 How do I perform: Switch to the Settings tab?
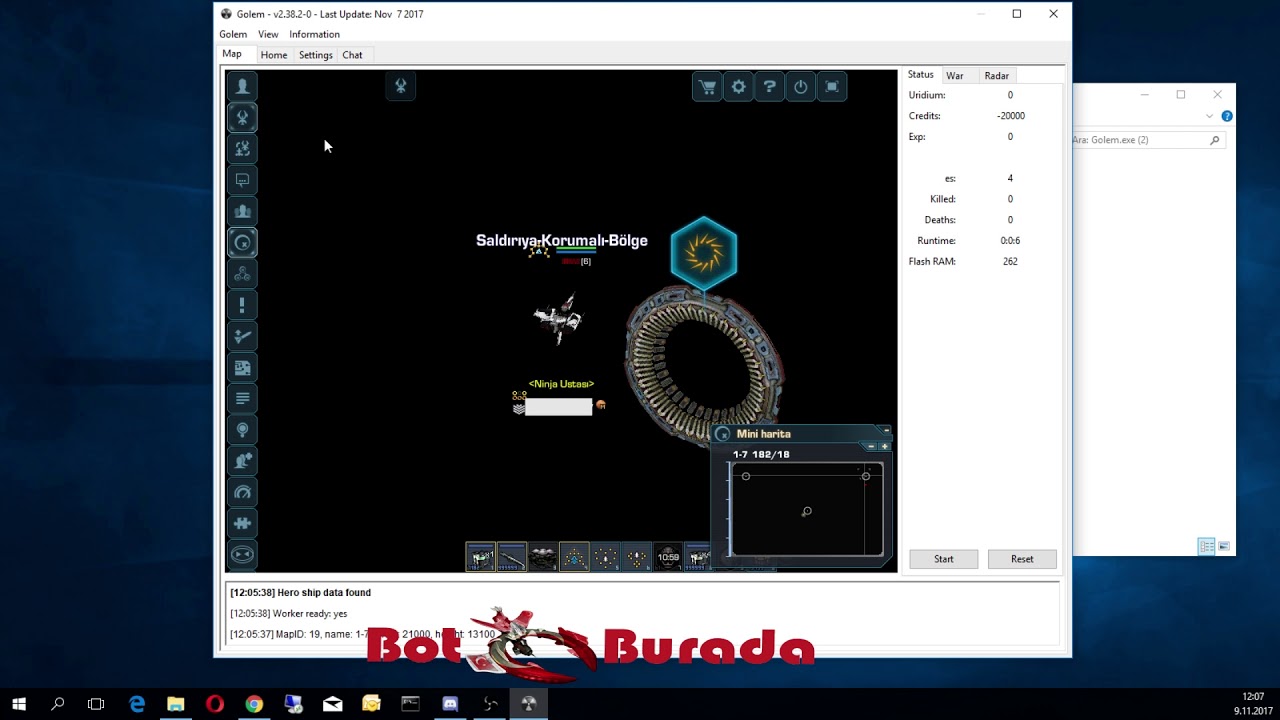click(x=315, y=55)
